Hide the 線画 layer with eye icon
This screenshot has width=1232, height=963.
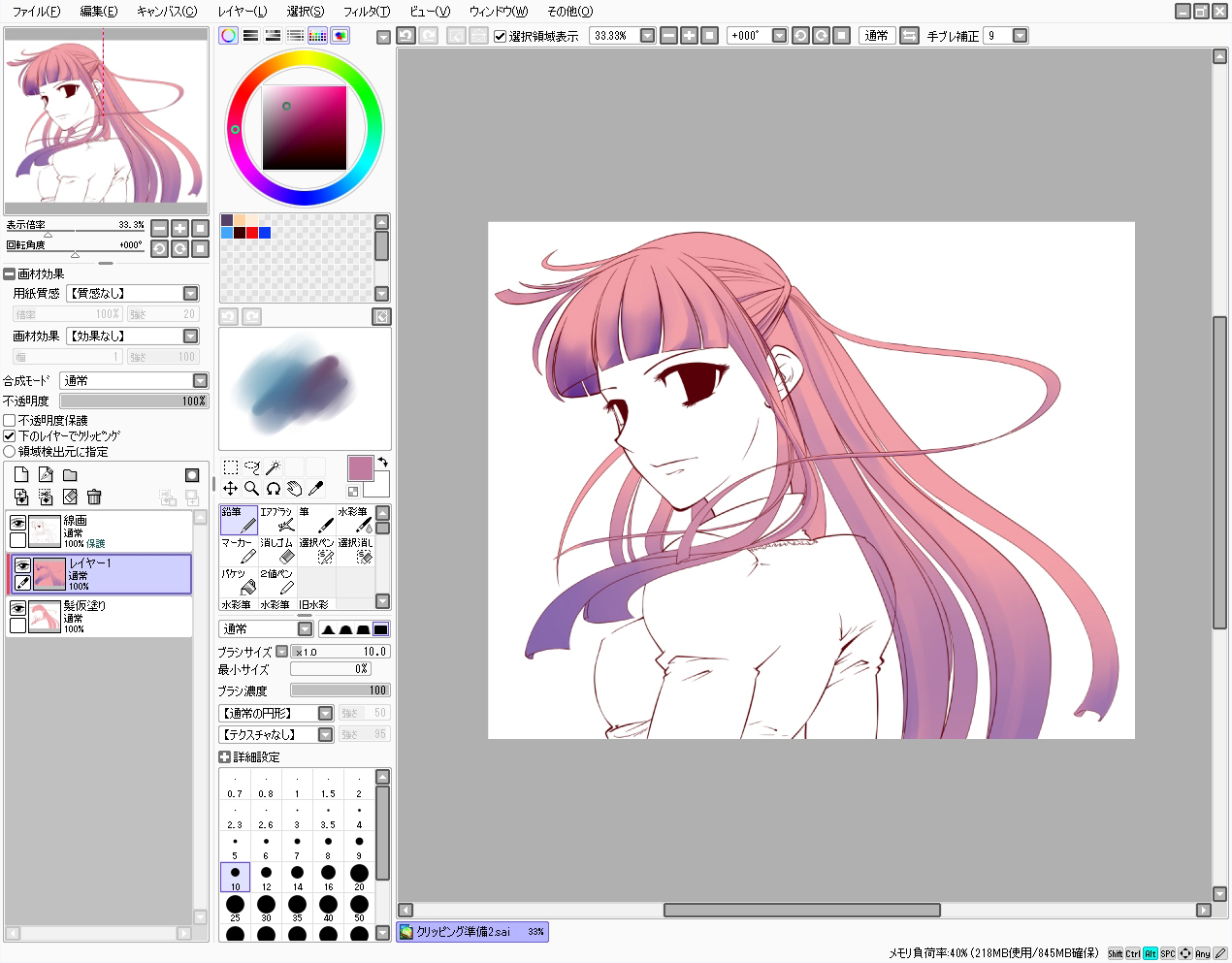[17, 523]
